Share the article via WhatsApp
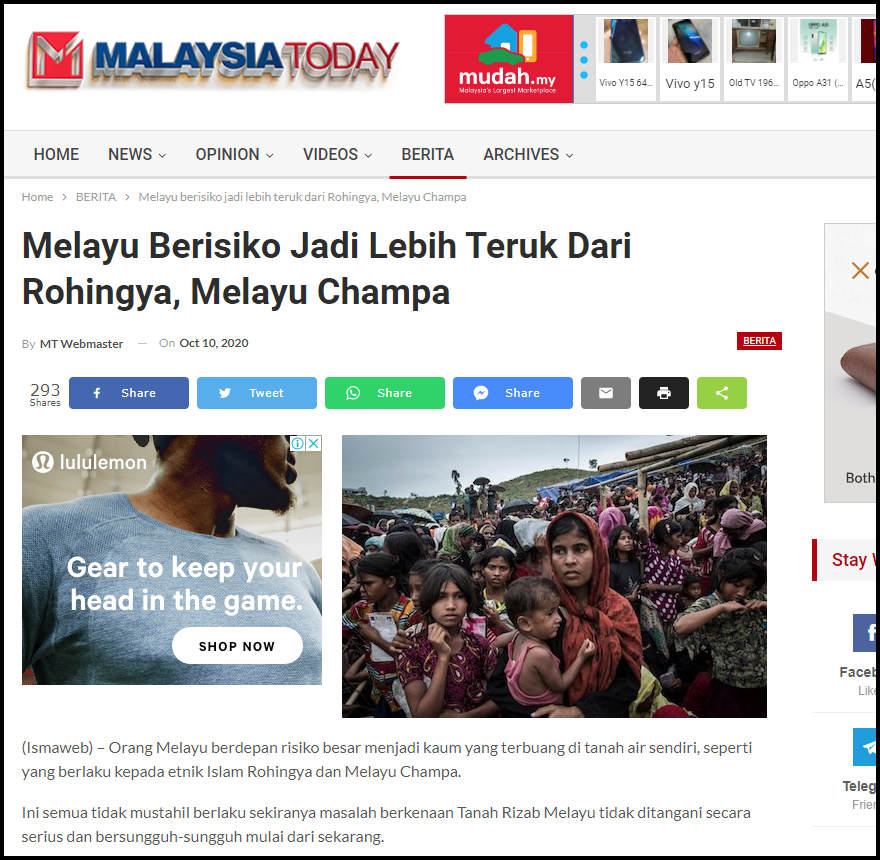Image resolution: width=880 pixels, height=860 pixels. 384,393
